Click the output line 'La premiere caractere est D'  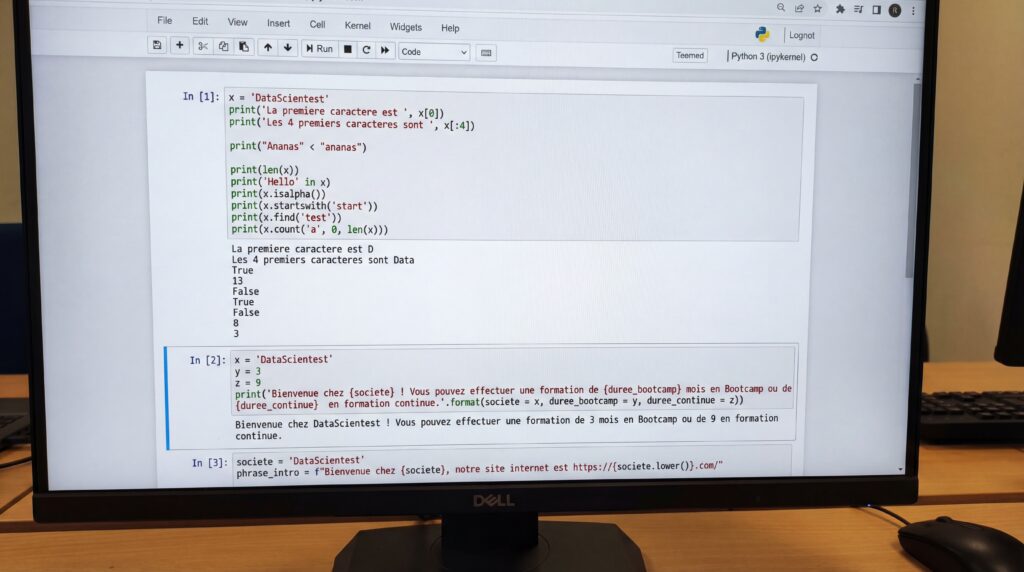(302, 249)
